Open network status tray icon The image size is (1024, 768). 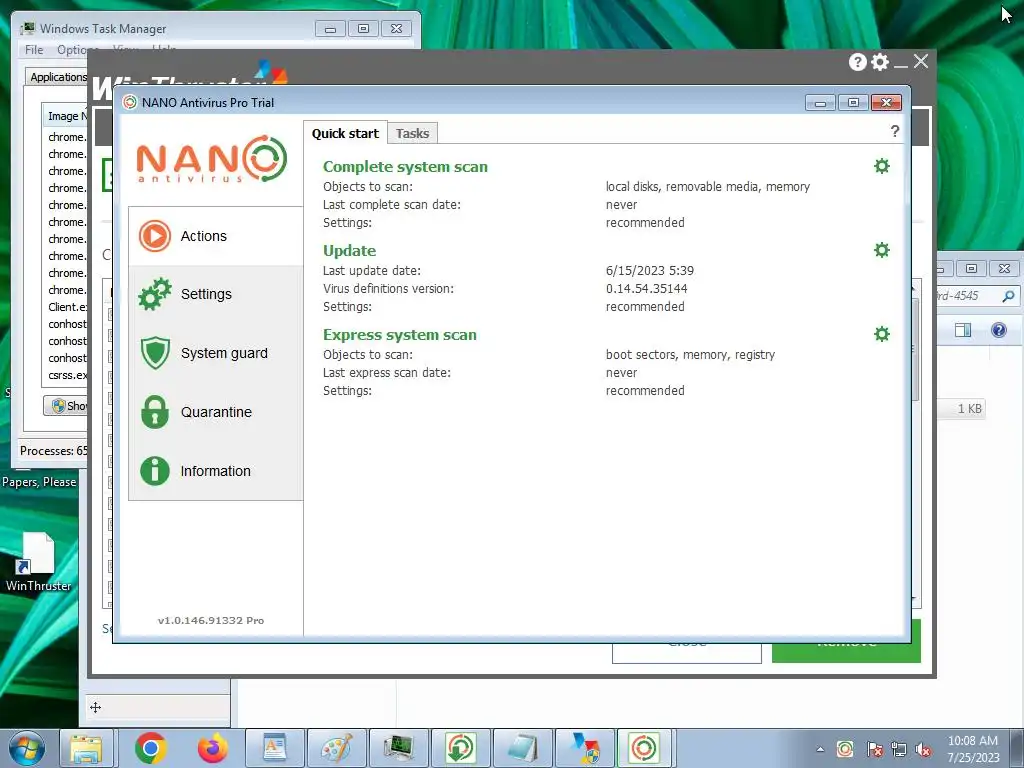tap(899, 749)
